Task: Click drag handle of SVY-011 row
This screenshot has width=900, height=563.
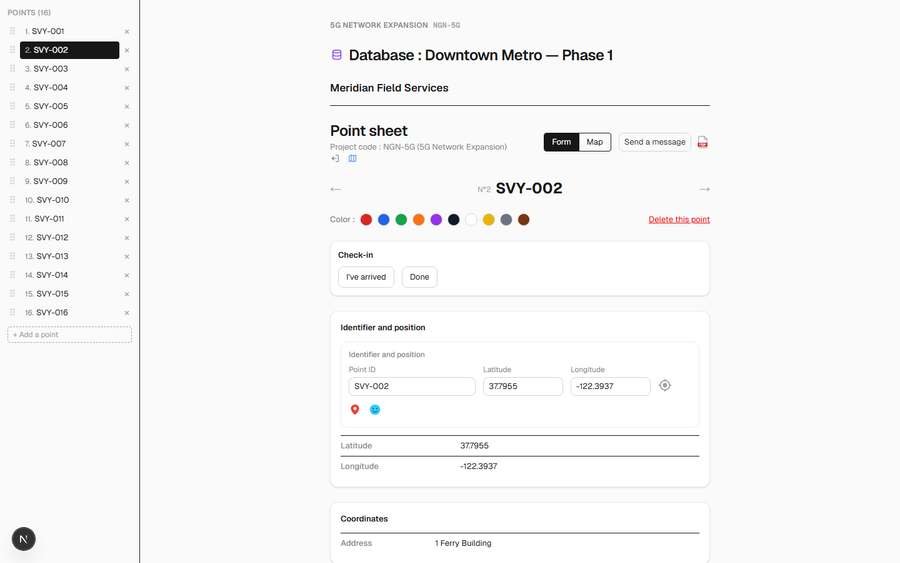Action: pos(13,219)
